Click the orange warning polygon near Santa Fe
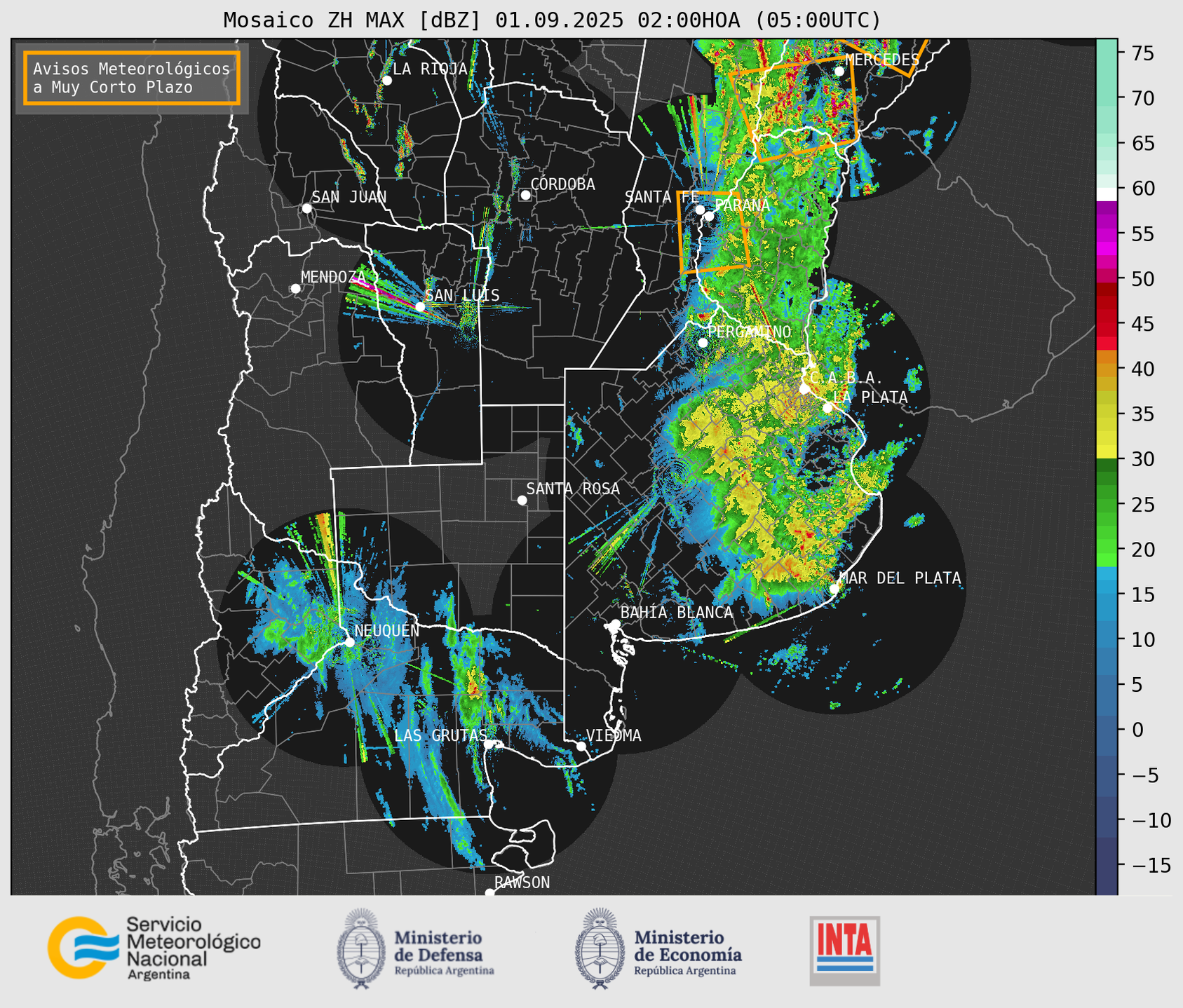Screen dimensions: 1183x1008 (713, 231)
